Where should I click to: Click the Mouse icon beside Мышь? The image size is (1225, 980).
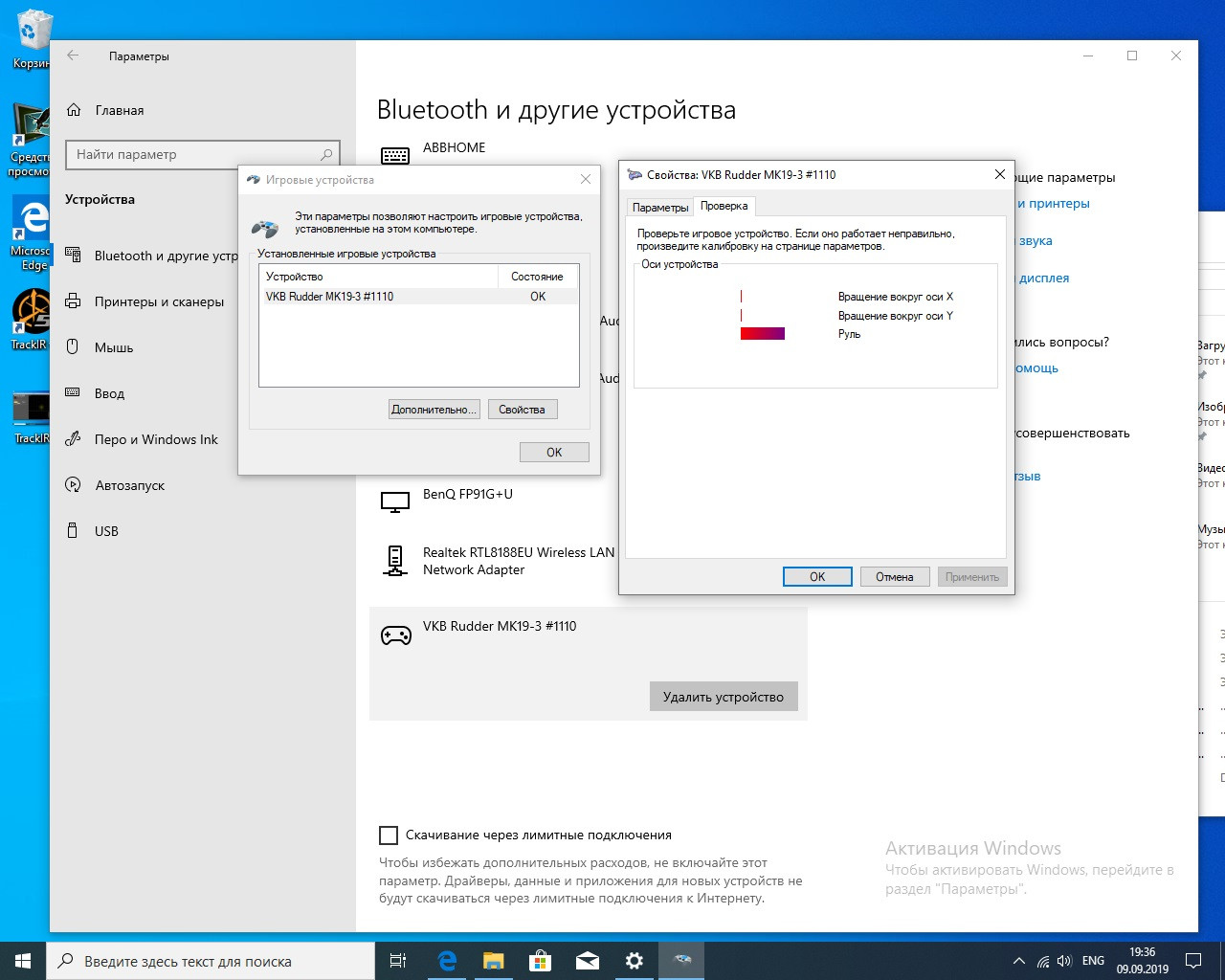tap(73, 347)
